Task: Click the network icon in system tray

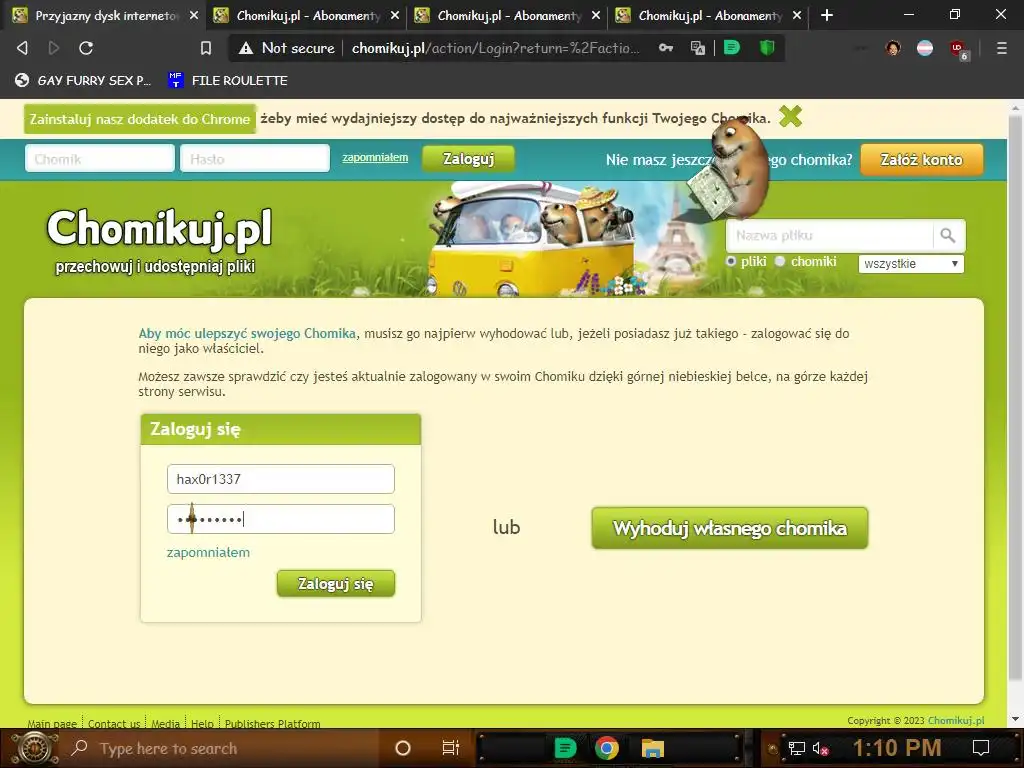Action: pyautogui.click(x=796, y=748)
